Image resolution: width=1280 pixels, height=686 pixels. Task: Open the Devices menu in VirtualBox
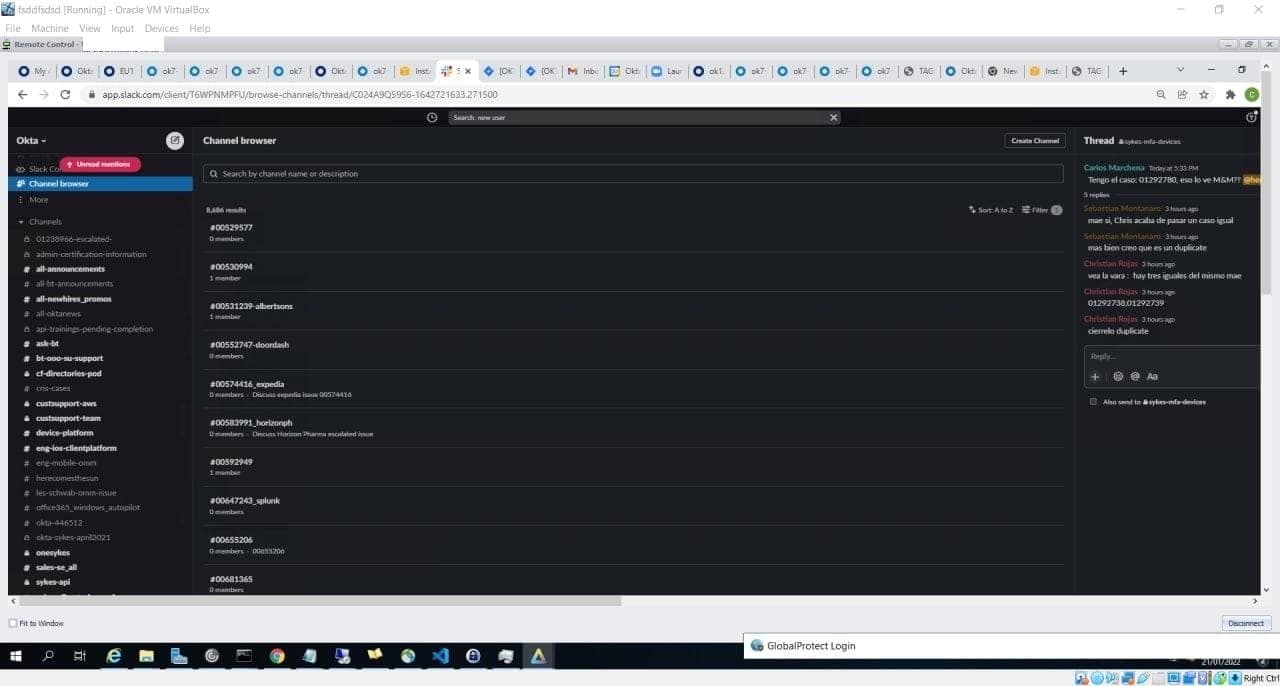(161, 28)
